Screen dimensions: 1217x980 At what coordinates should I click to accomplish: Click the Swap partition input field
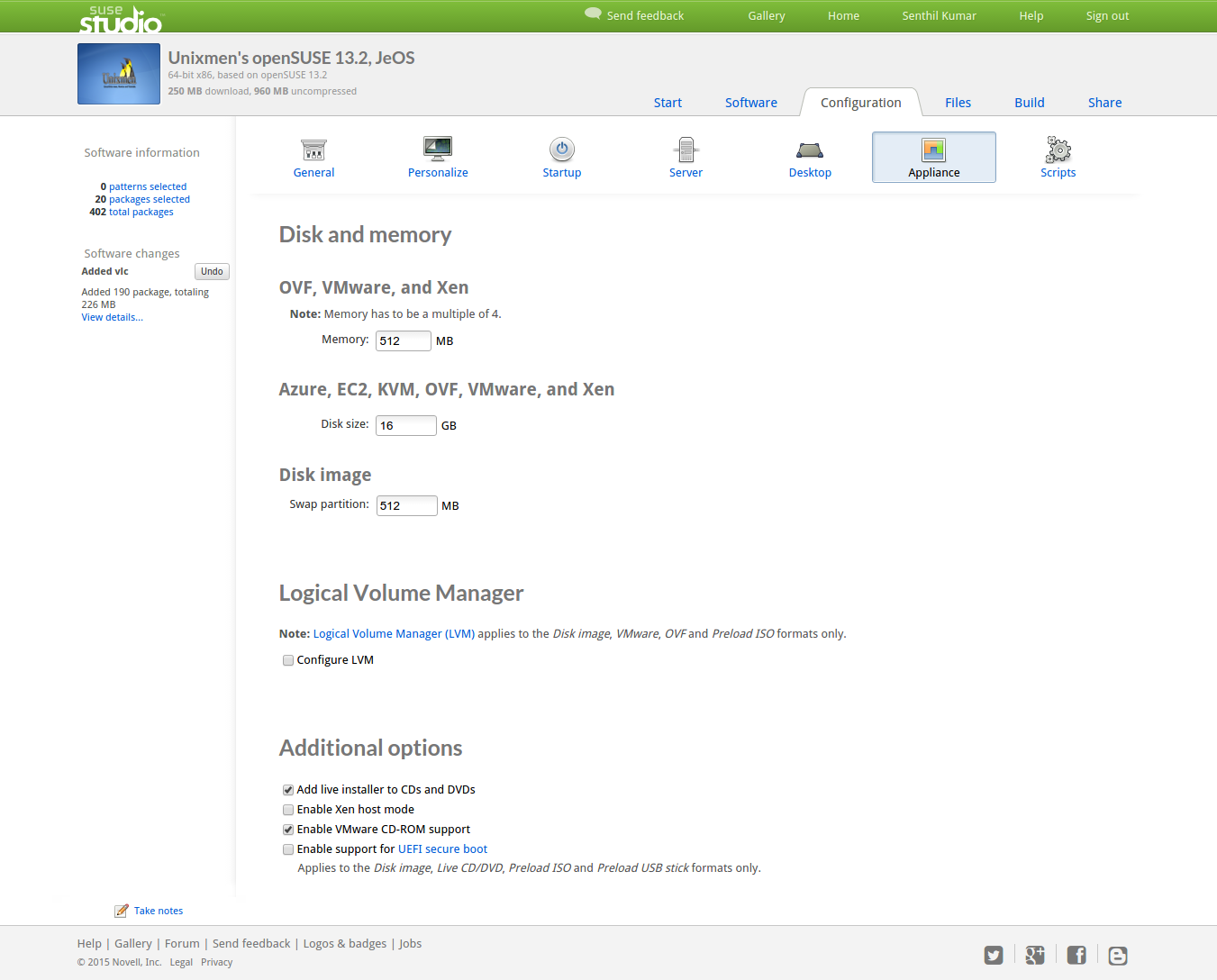(407, 505)
